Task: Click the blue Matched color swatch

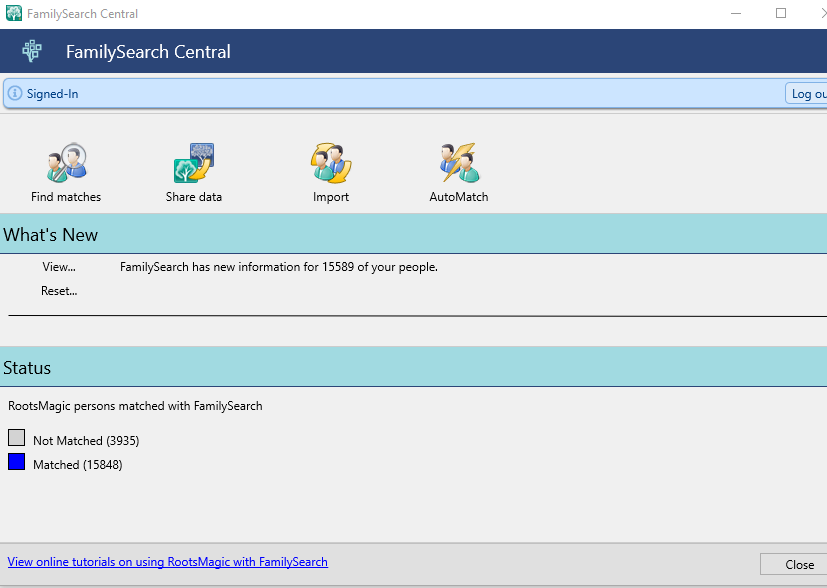Action: (x=16, y=462)
